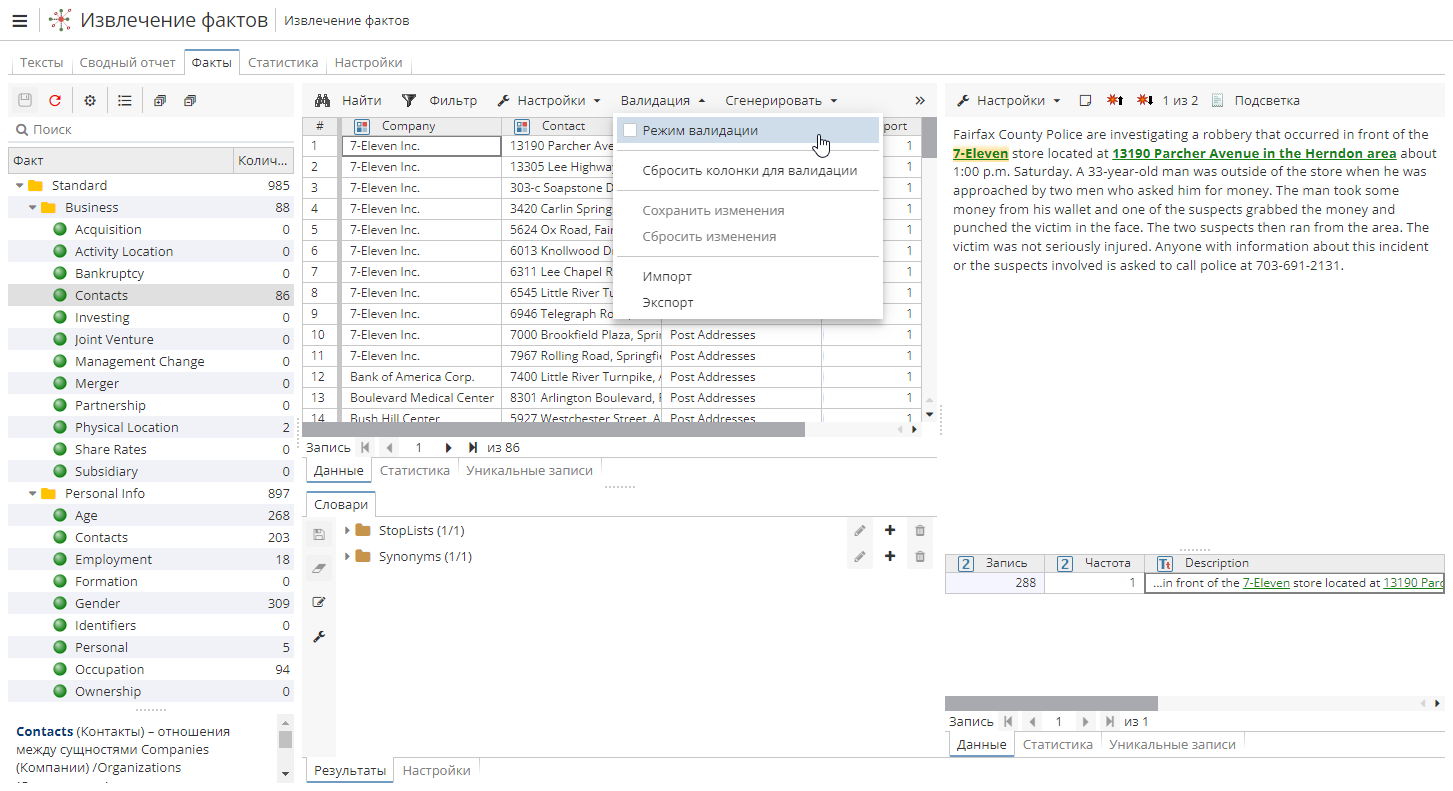Open the Сгенерировать dropdown
The height and width of the screenshot is (791, 1453).
[x=781, y=101]
